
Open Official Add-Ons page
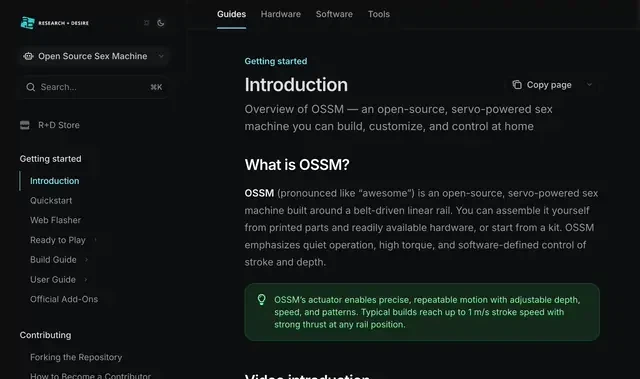point(64,299)
